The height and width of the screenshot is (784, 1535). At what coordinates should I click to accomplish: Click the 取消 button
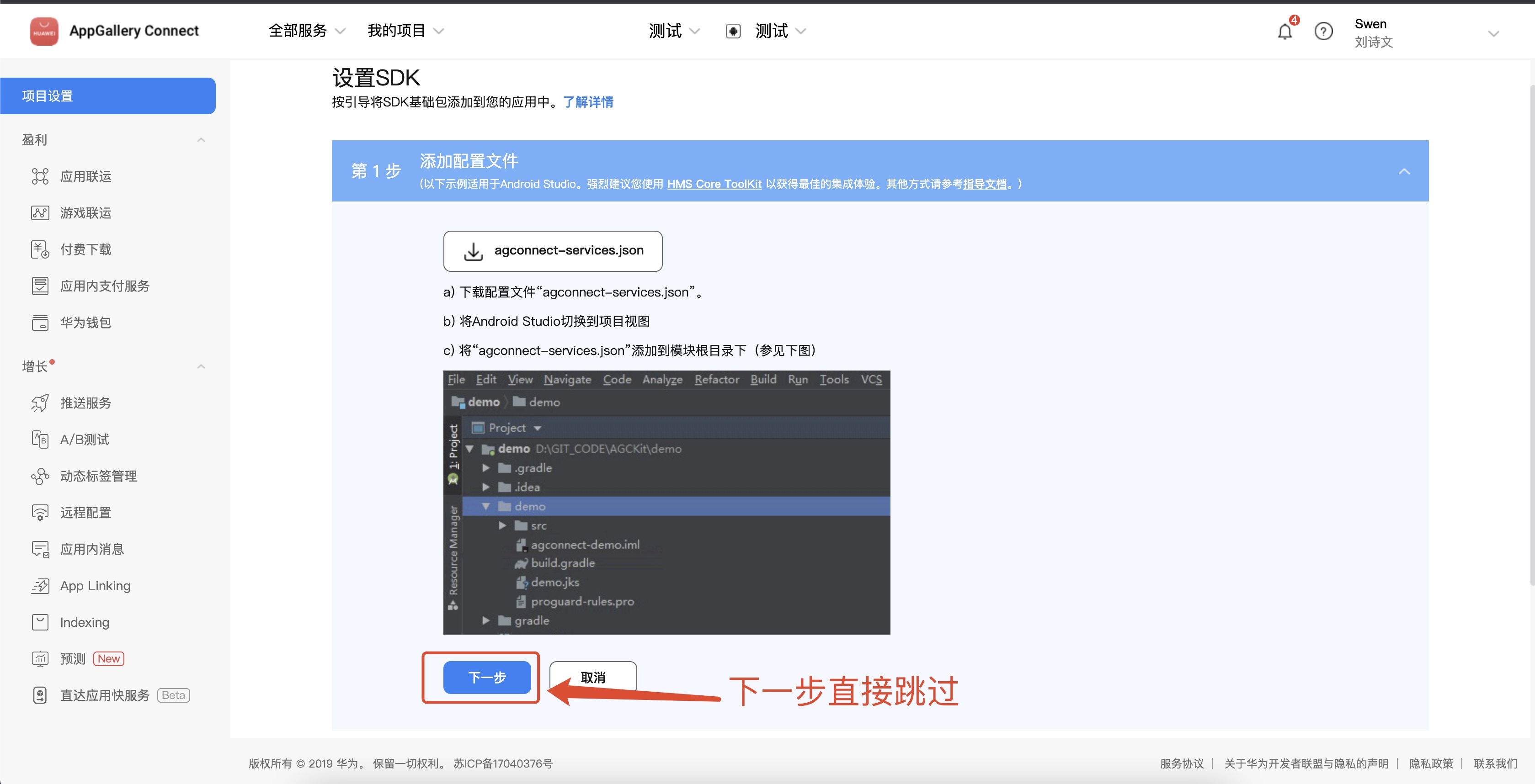[x=593, y=678]
